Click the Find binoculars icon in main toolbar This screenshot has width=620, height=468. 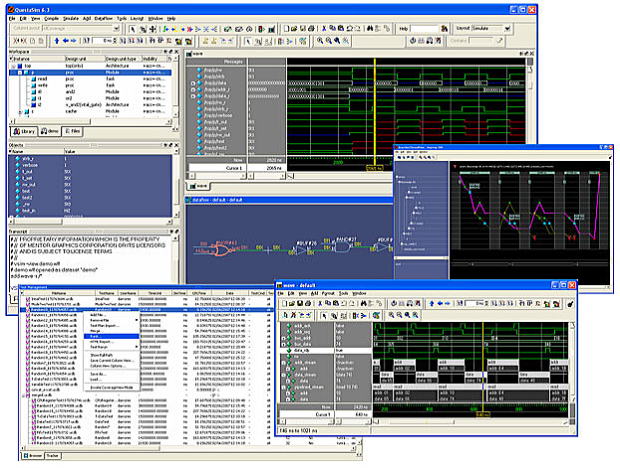[x=370, y=29]
